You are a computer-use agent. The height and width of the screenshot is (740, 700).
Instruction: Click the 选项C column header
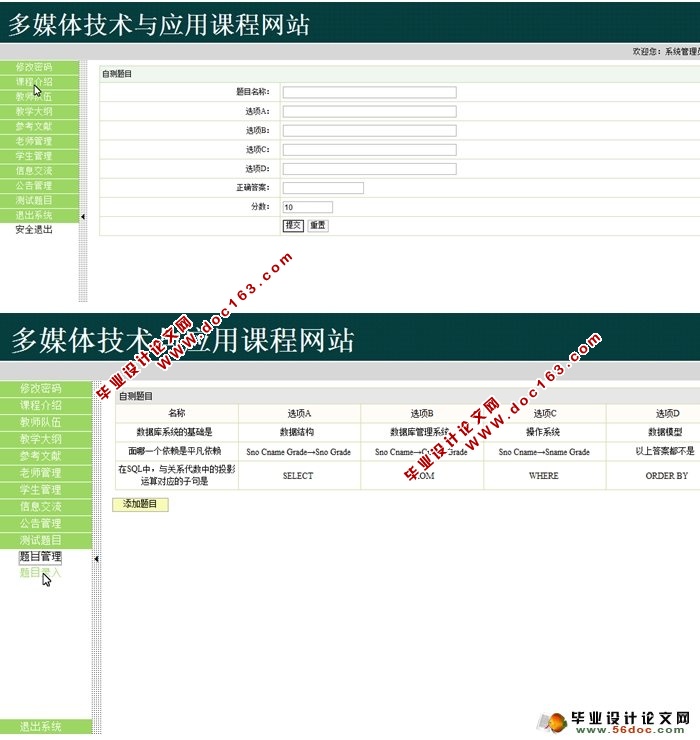click(x=545, y=413)
